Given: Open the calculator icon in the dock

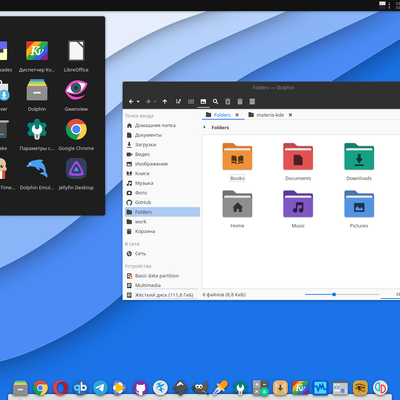Looking at the screenshot, I should pyautogui.click(x=260, y=388).
